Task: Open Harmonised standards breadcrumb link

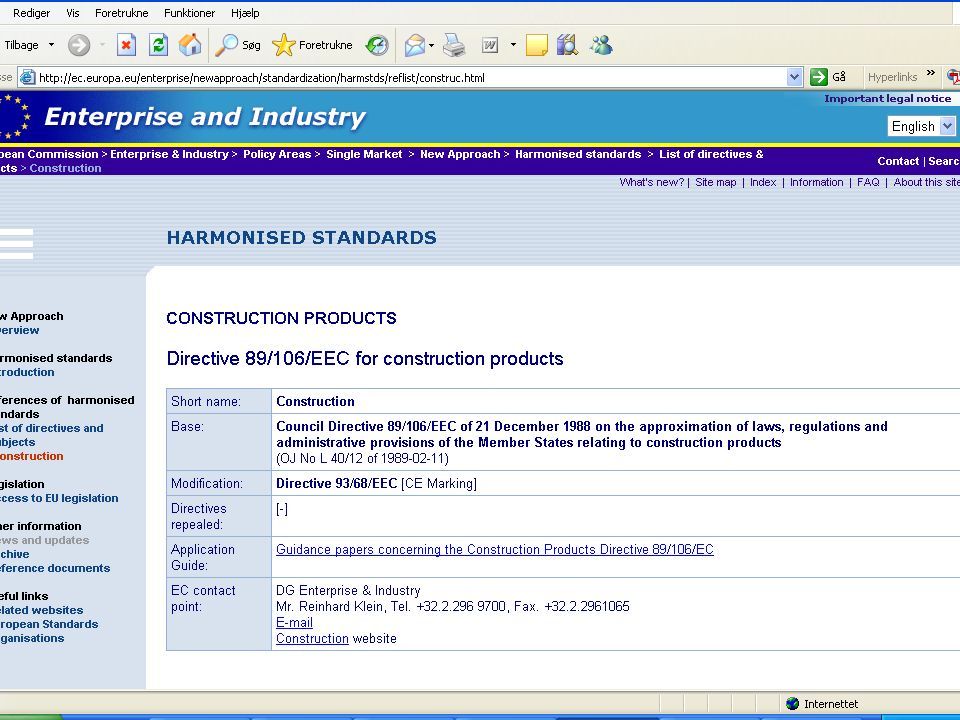Action: (x=578, y=154)
